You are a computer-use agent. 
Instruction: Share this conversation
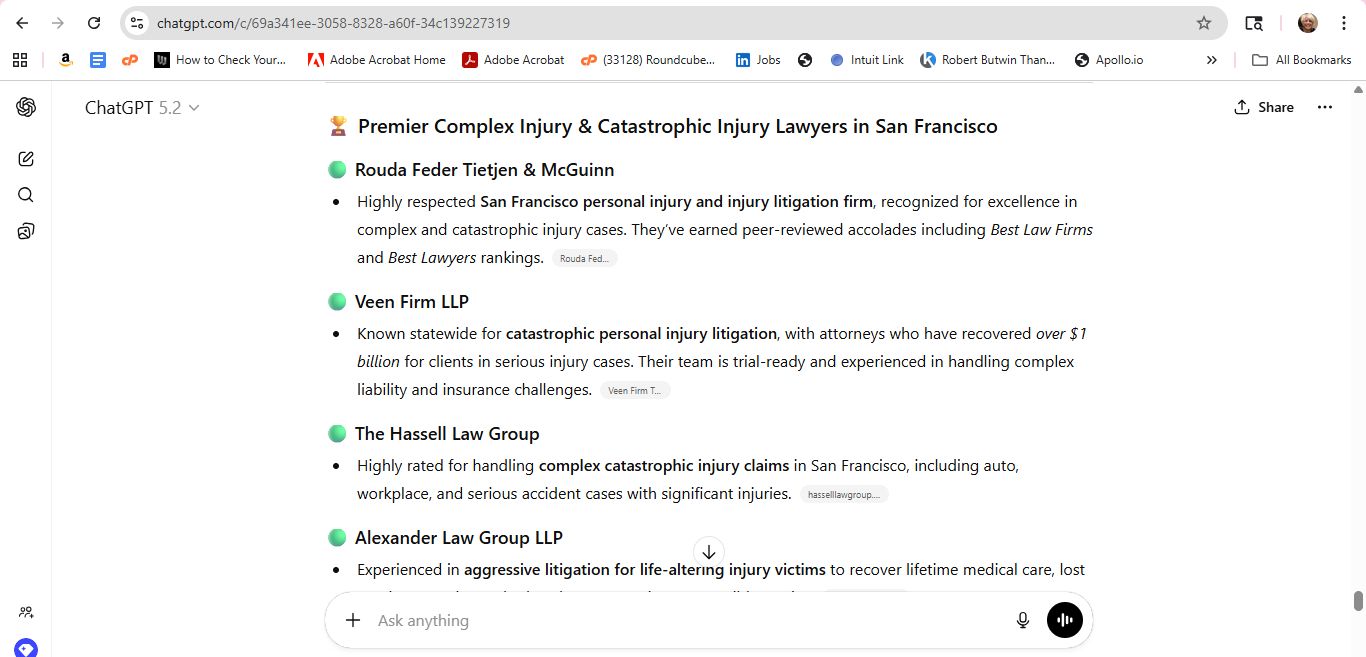tap(1264, 107)
